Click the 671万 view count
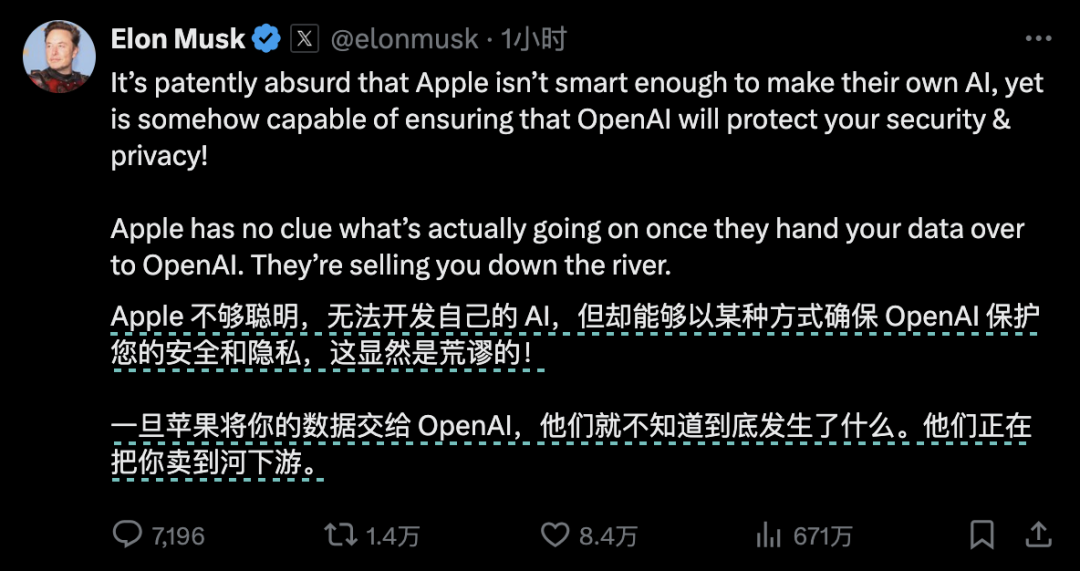Screen dimensions: 1080x571 822,536
